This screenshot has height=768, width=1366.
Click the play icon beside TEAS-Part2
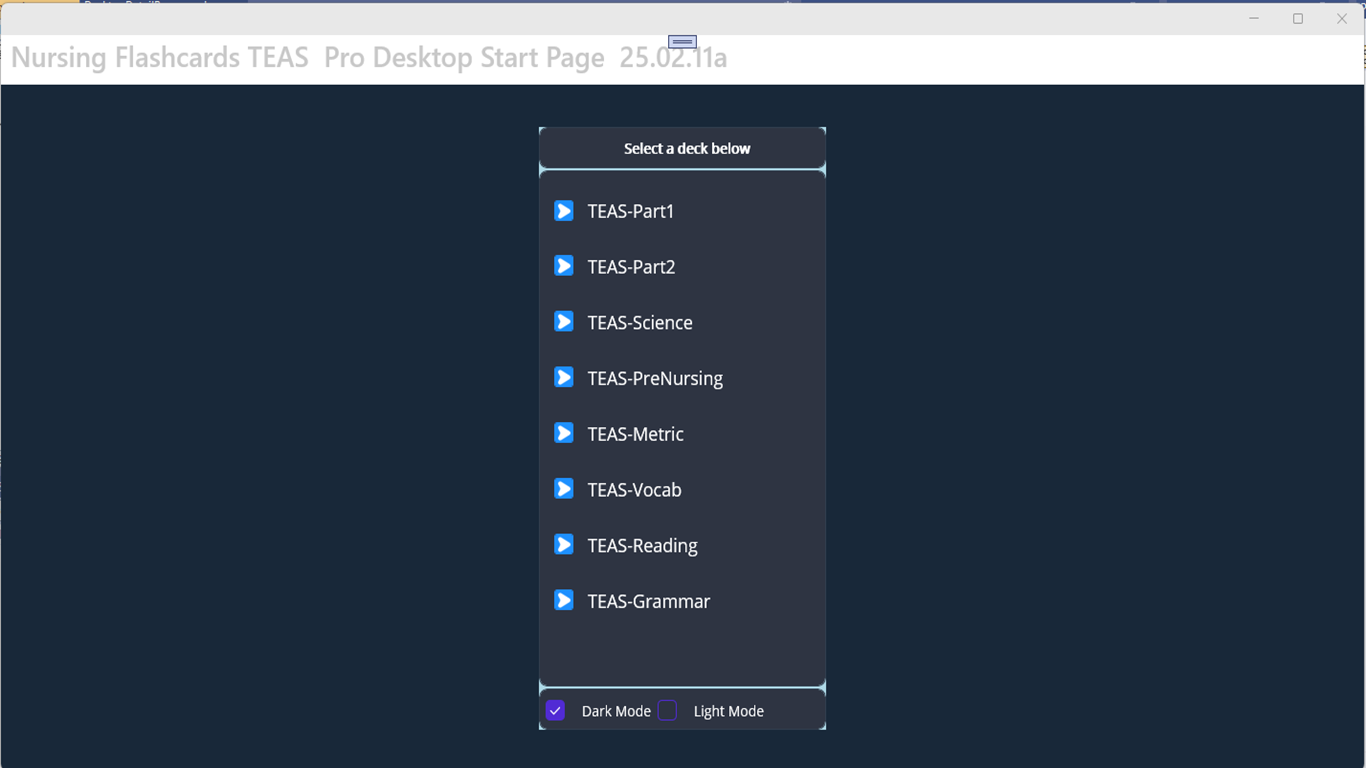(564, 266)
